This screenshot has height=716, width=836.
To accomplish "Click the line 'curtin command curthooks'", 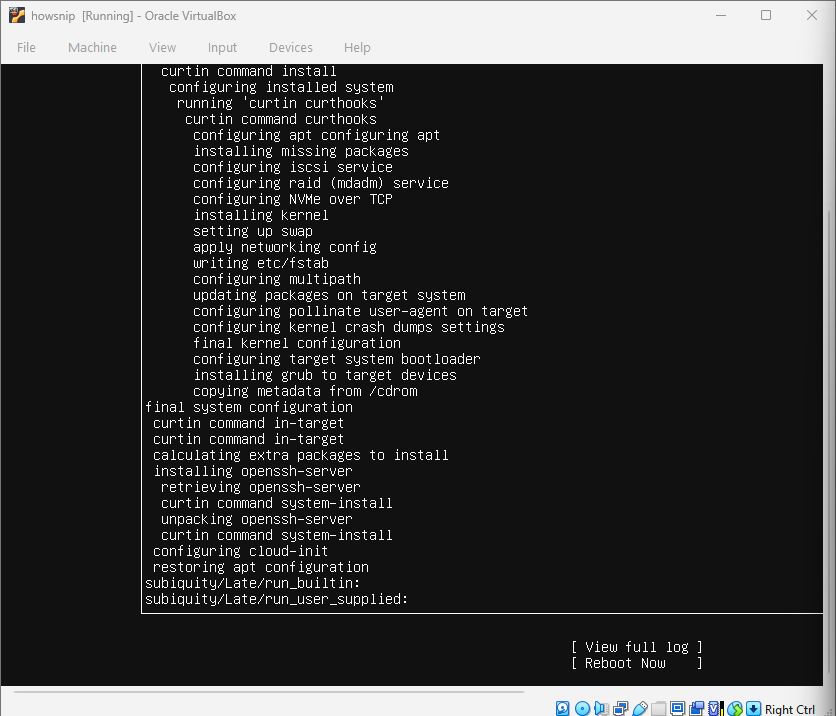I will pos(280,119).
